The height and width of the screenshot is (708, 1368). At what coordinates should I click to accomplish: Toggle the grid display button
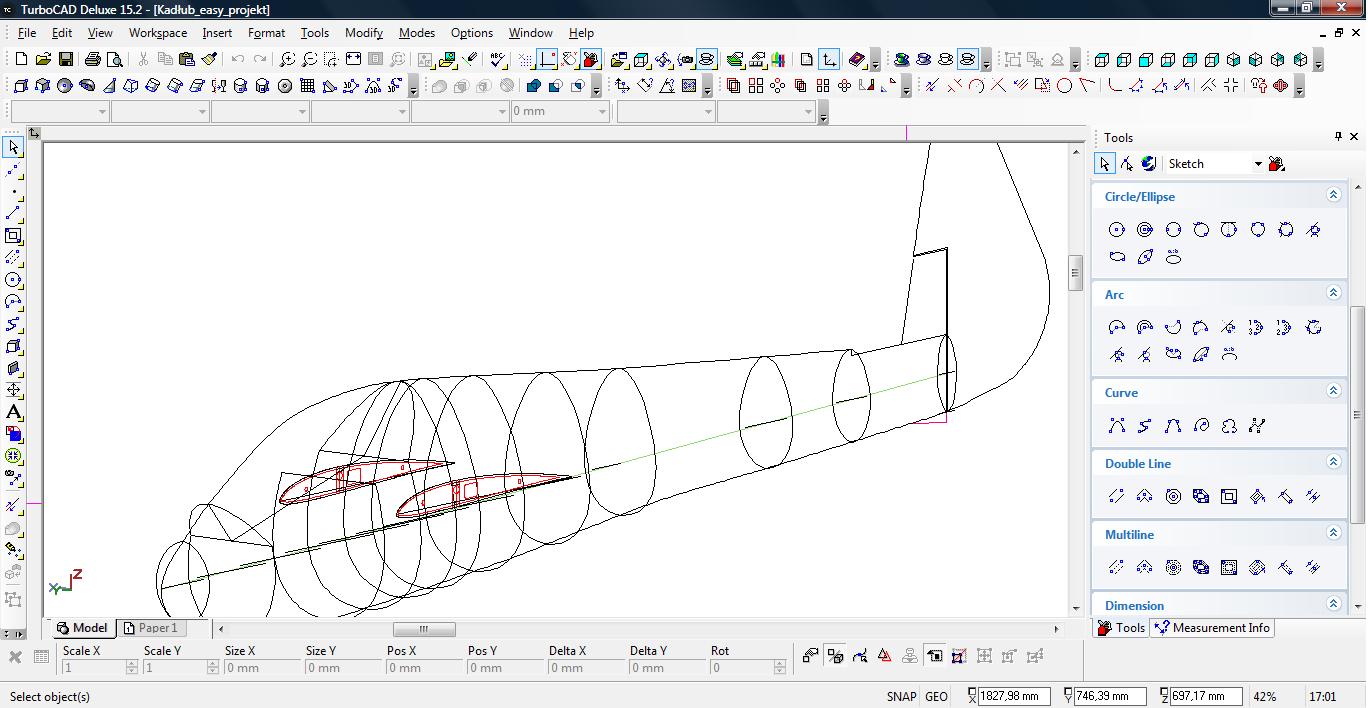[526, 60]
